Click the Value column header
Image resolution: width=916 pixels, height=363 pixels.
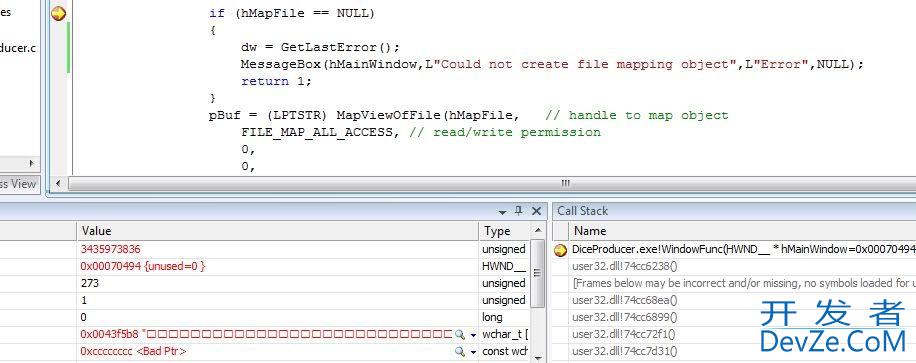[278, 231]
